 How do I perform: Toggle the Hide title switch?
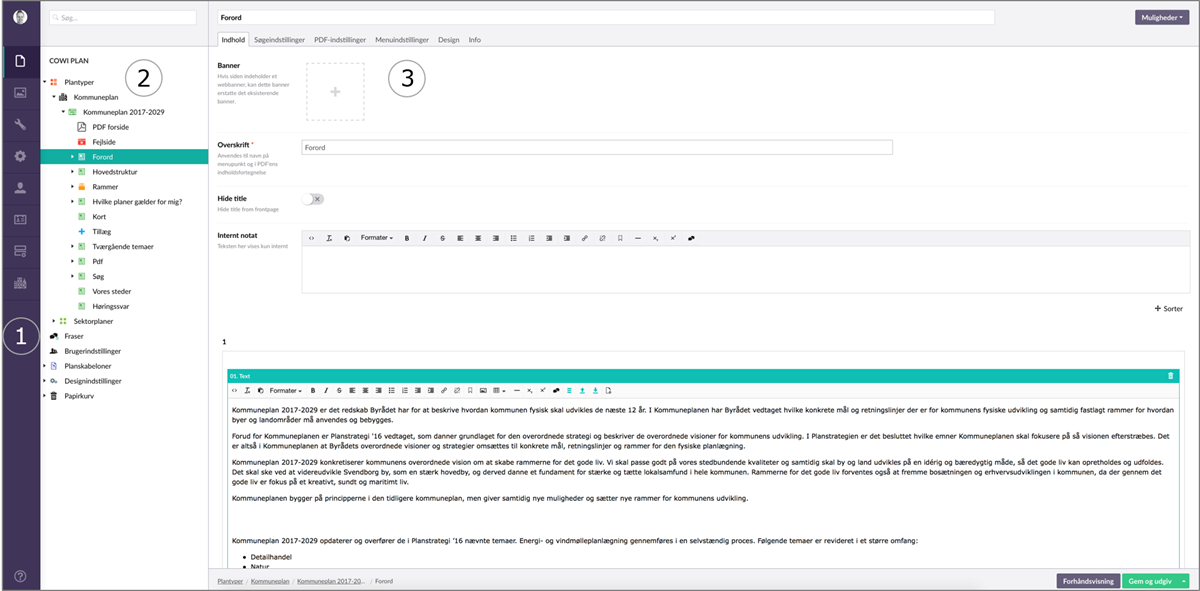[313, 199]
